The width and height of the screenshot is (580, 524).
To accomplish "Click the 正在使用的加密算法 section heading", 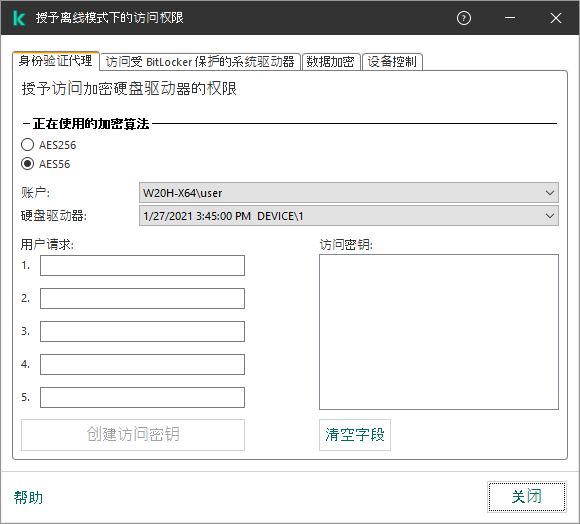I will tap(91, 124).
